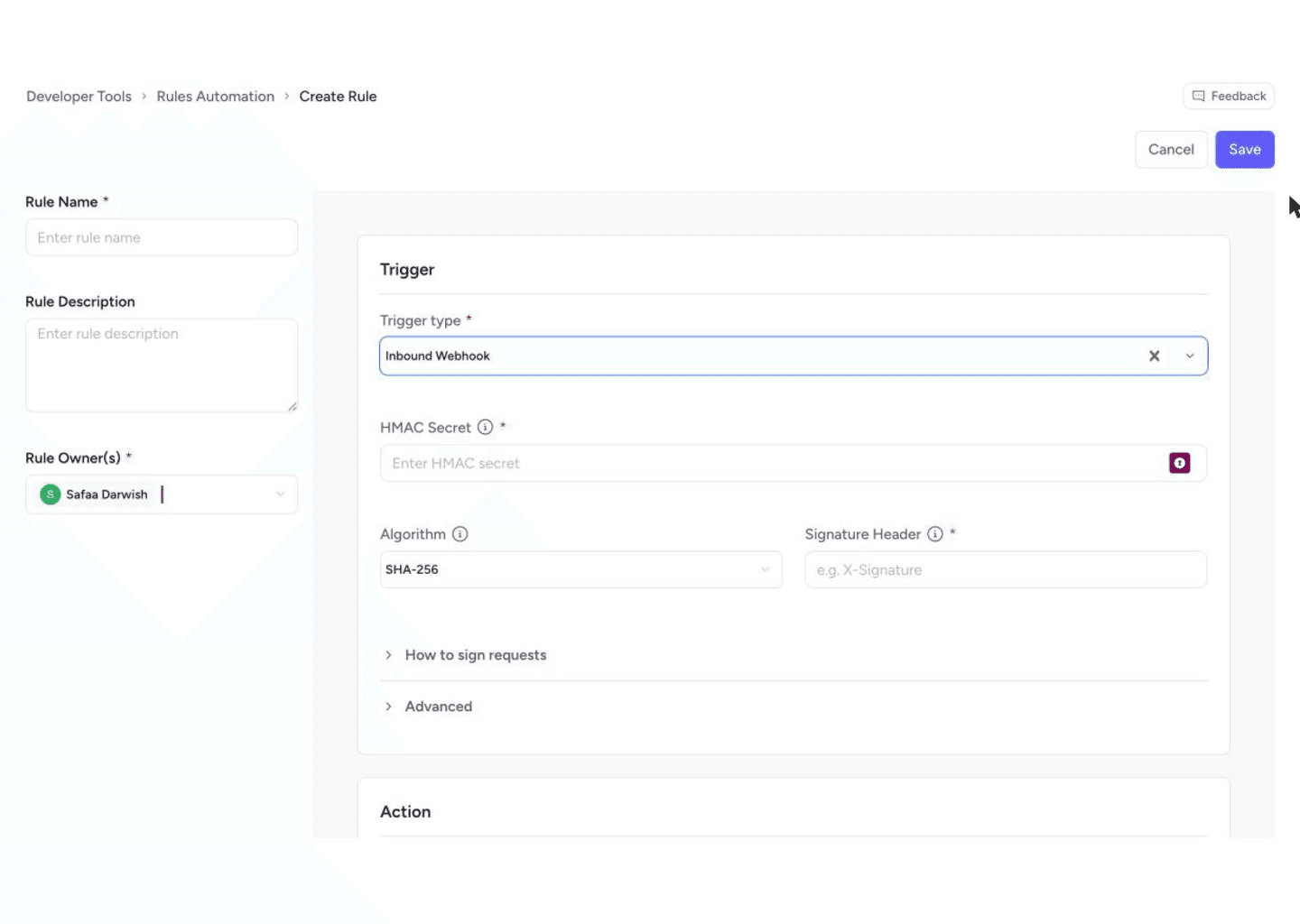Click the Rule Description resize handle
Viewport: 1300px width, 924px height.
coord(292,407)
